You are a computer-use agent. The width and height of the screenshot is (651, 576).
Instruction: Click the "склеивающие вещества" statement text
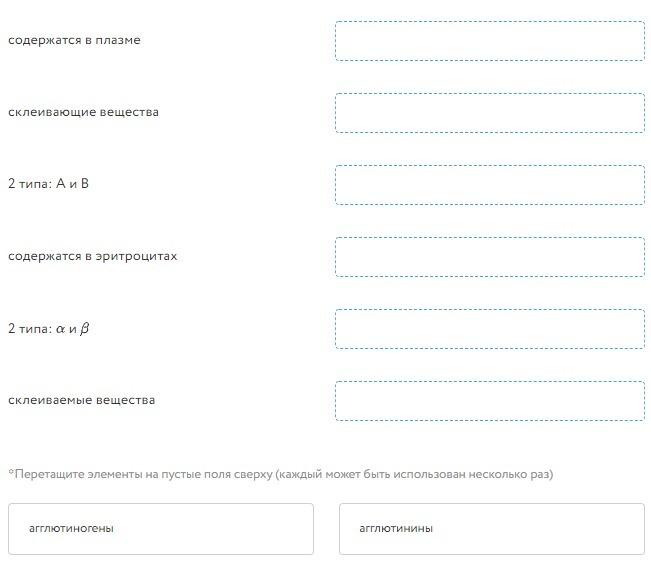pos(83,113)
